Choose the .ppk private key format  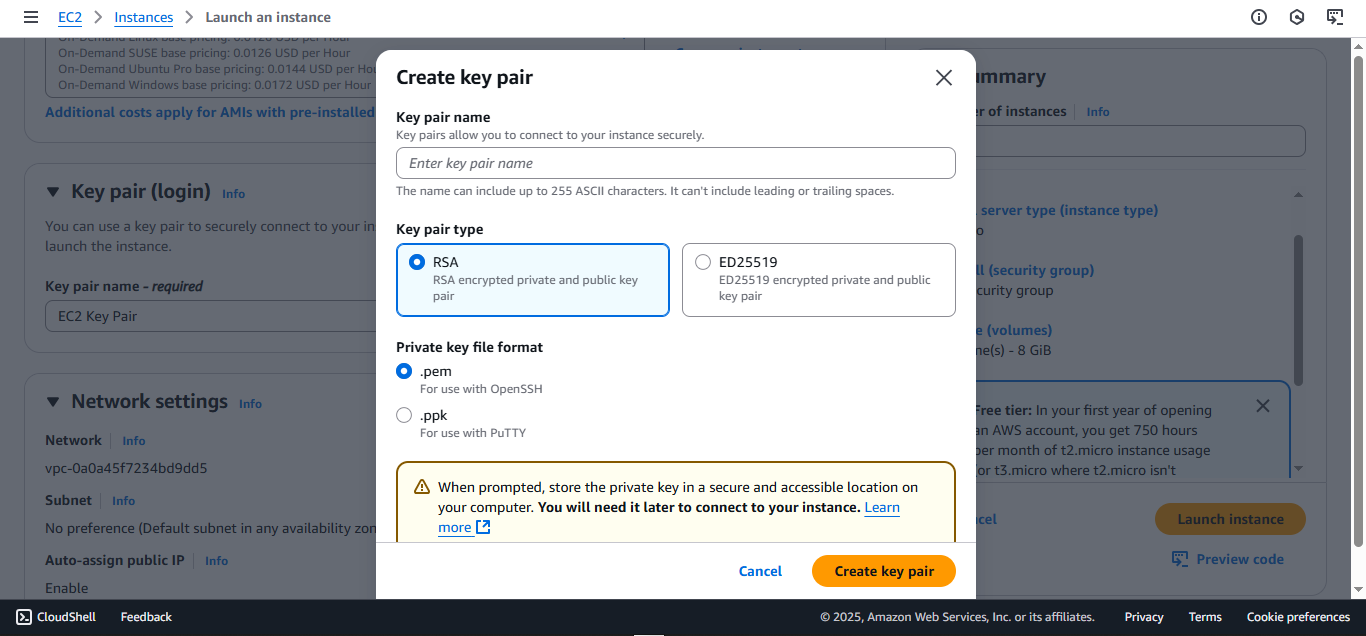click(404, 414)
